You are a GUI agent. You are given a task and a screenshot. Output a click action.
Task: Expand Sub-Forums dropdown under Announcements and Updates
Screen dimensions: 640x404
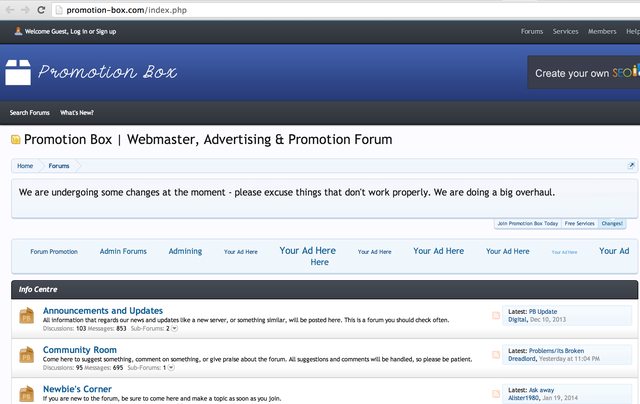click(174, 329)
